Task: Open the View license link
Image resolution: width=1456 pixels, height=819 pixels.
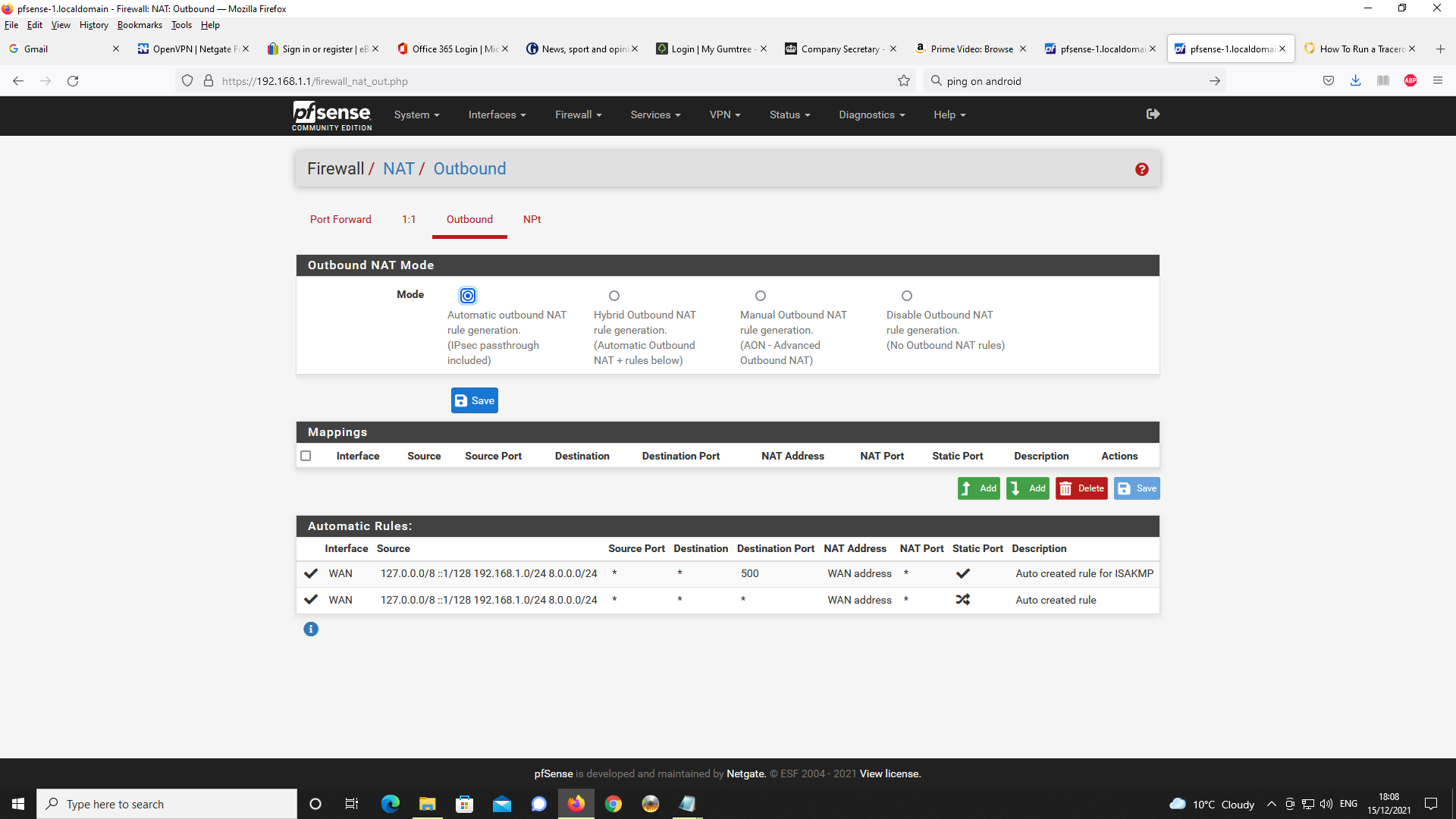Action: [x=890, y=773]
